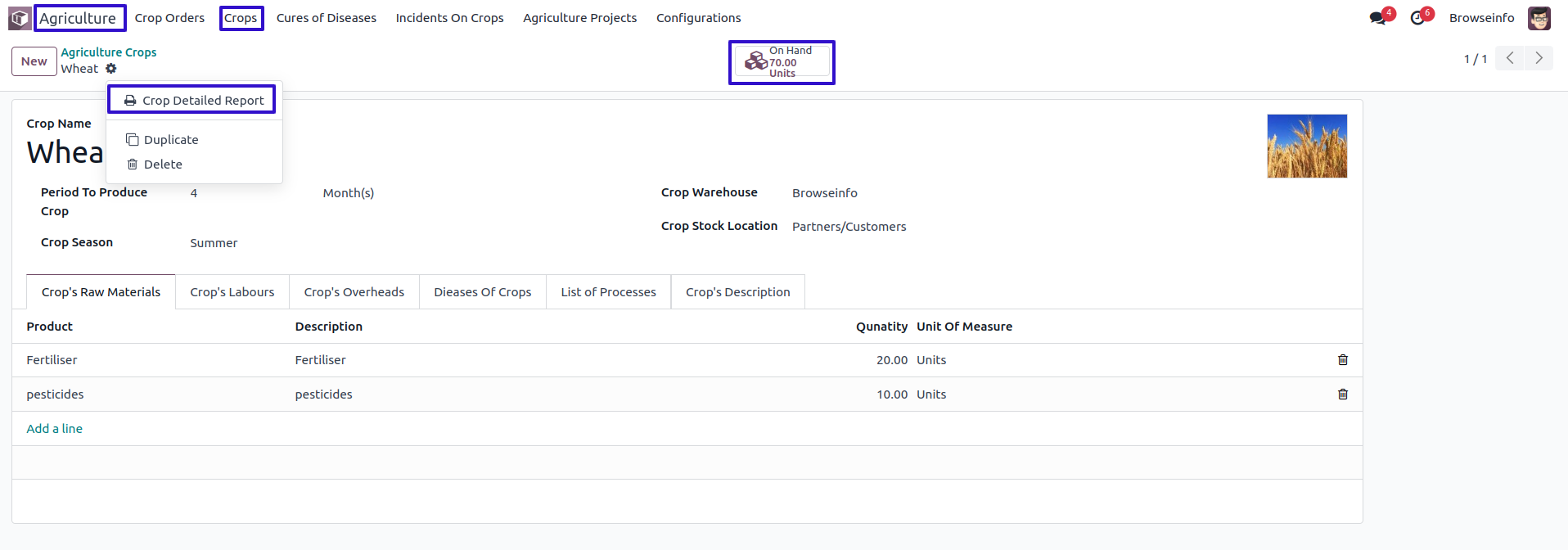Image resolution: width=1568 pixels, height=550 pixels.
Task: Click the gear actions icon beside Wheat
Action: pyautogui.click(x=111, y=69)
